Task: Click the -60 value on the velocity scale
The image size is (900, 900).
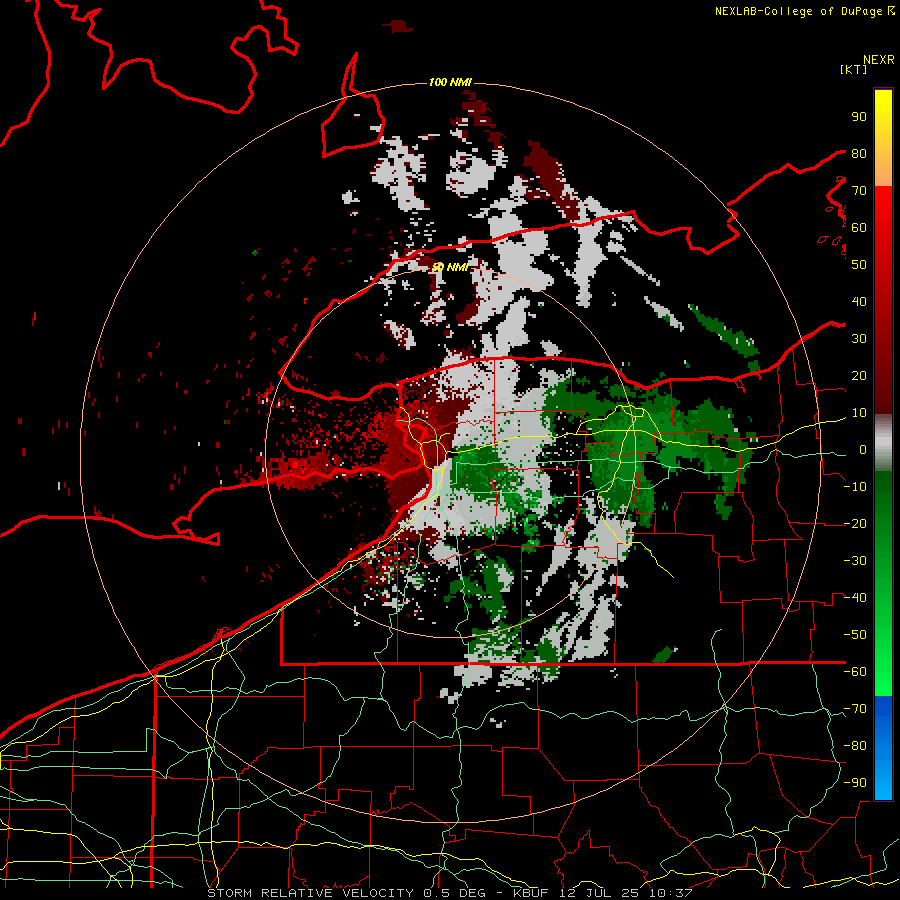Action: [x=855, y=672]
